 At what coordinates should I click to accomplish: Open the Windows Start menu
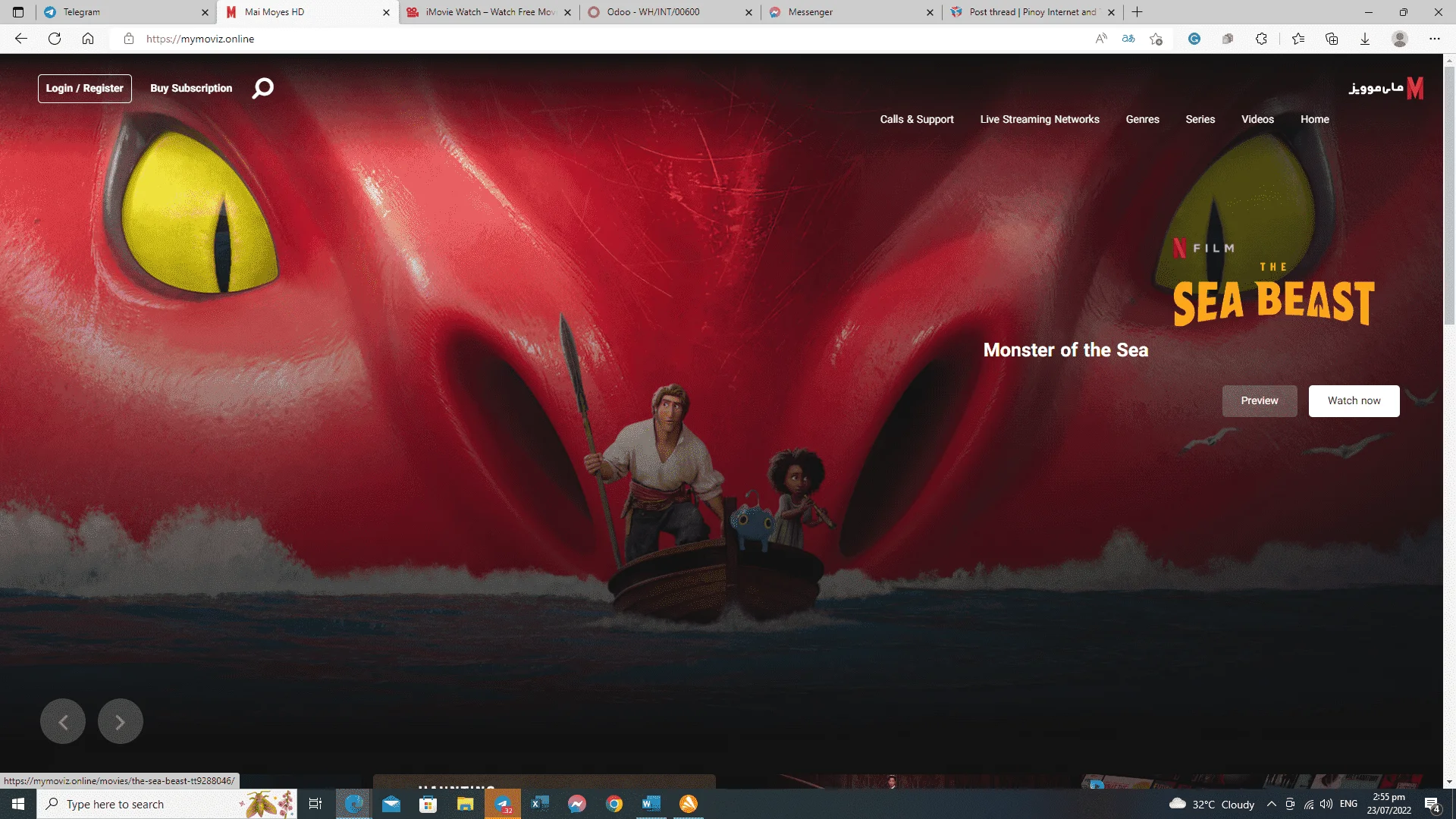(18, 804)
